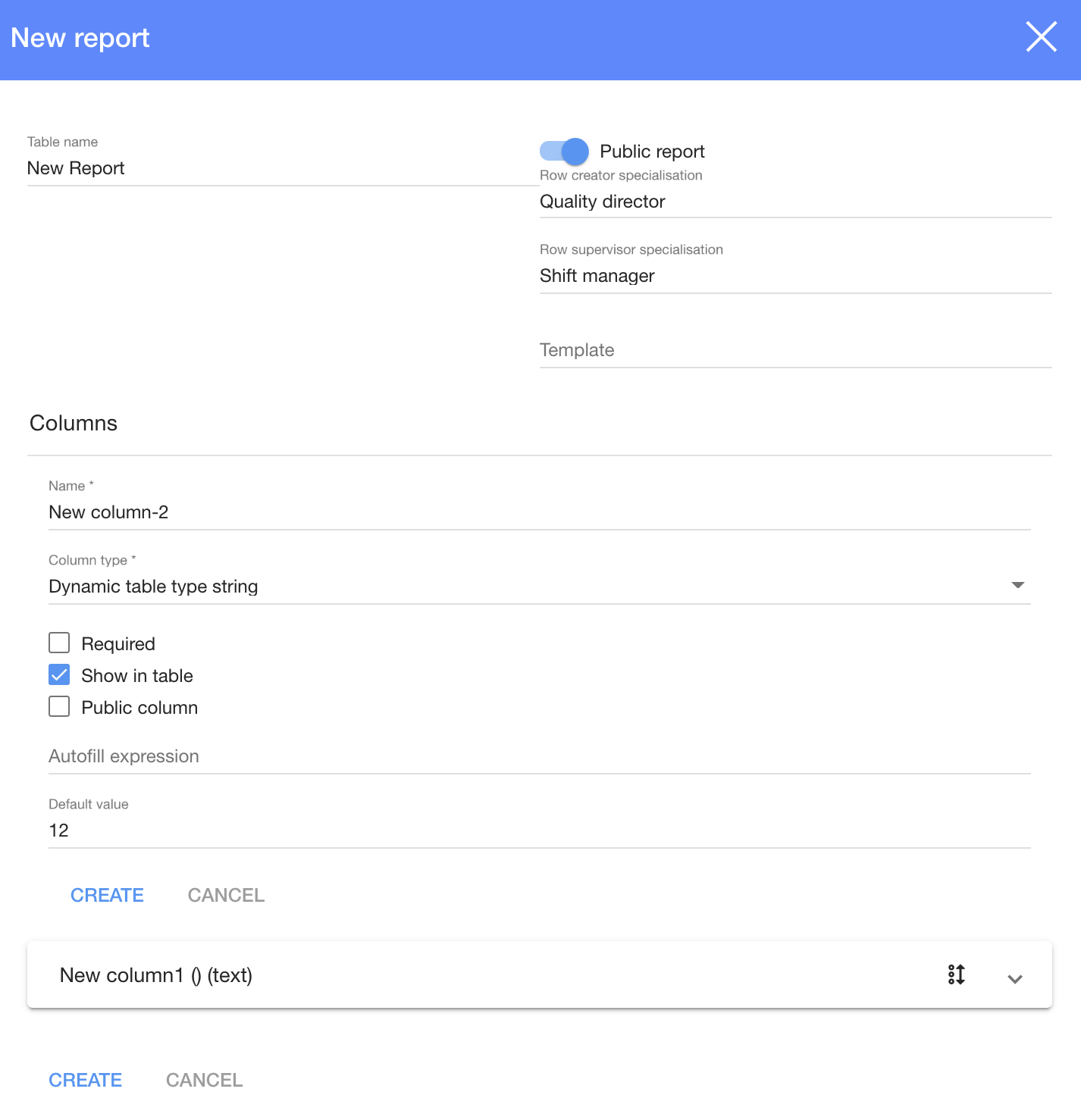1081x1120 pixels.
Task: Focus the Autofill expression field
Action: coord(538,756)
